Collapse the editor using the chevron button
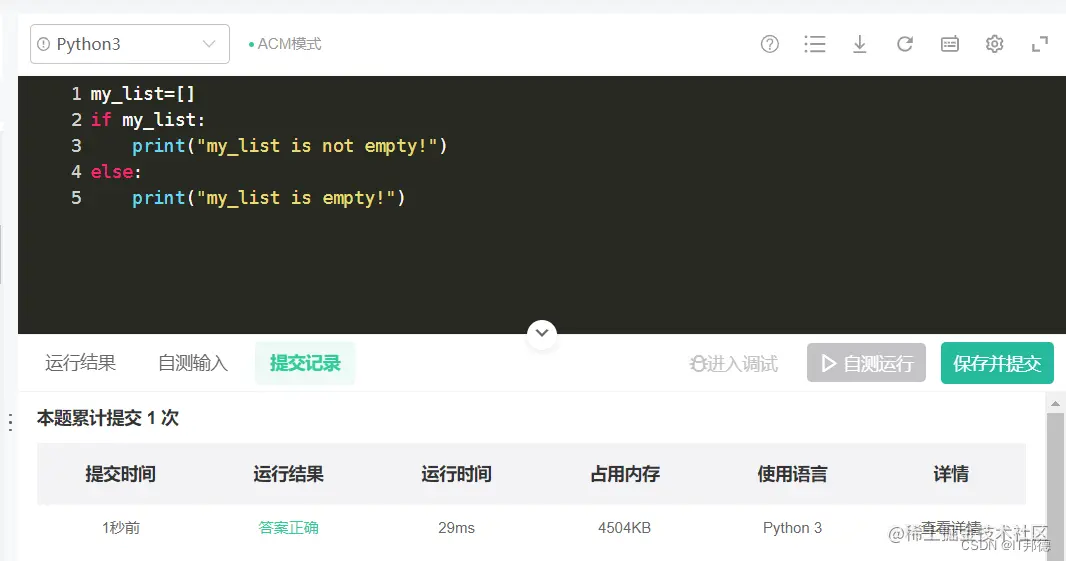Screen dimensions: 1066x561 click(542, 333)
